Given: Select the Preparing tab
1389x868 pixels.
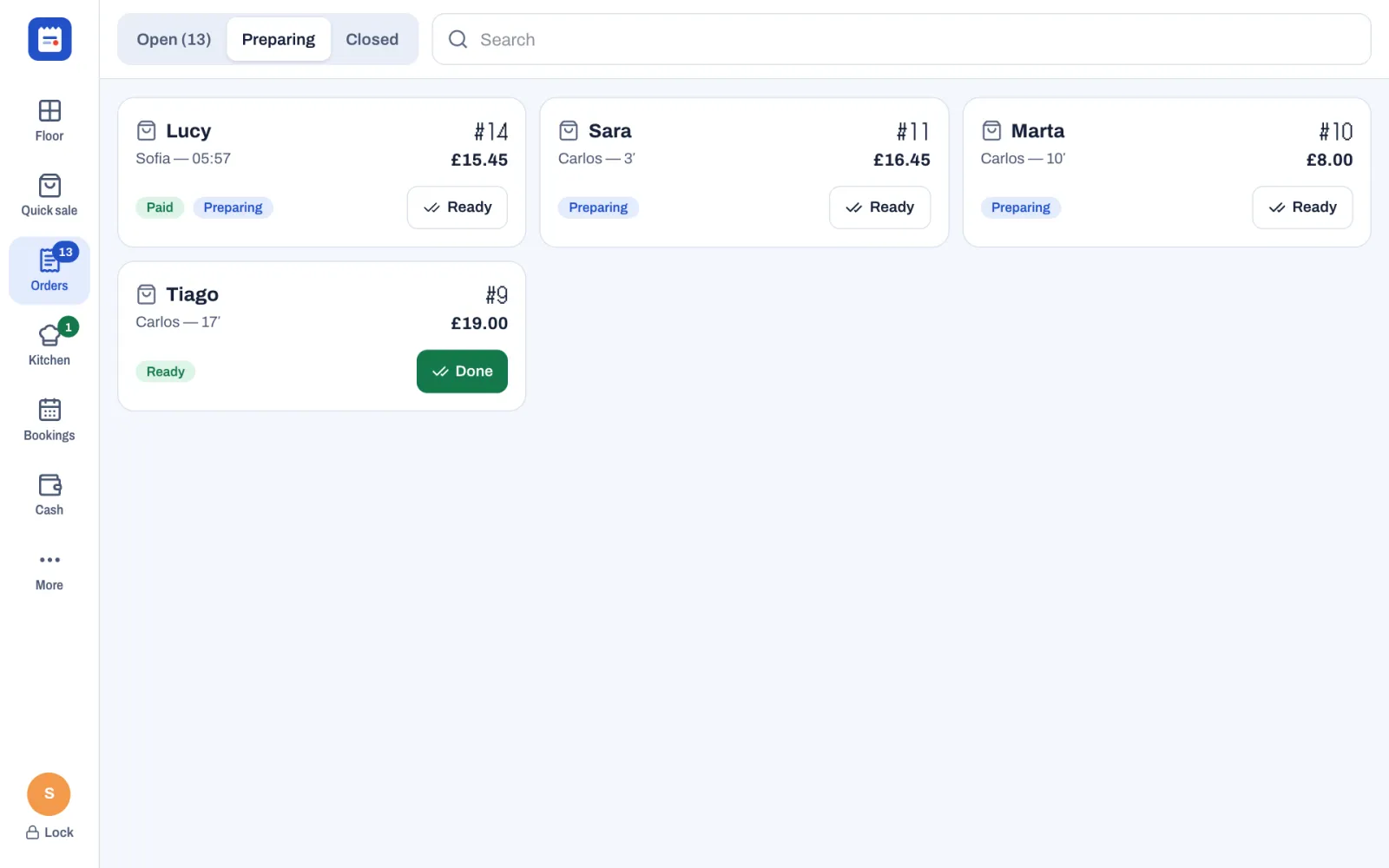Looking at the screenshot, I should coord(279,39).
